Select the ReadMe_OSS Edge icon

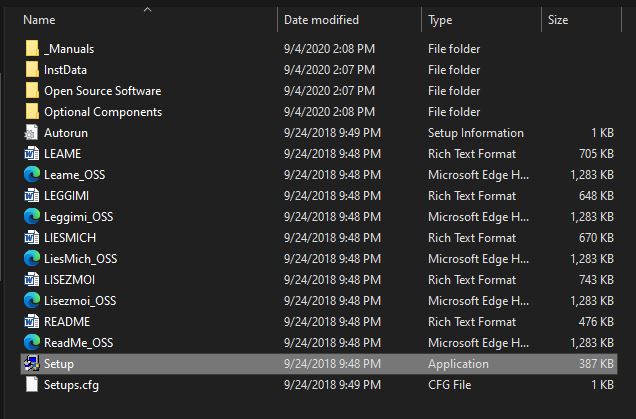[x=32, y=343]
